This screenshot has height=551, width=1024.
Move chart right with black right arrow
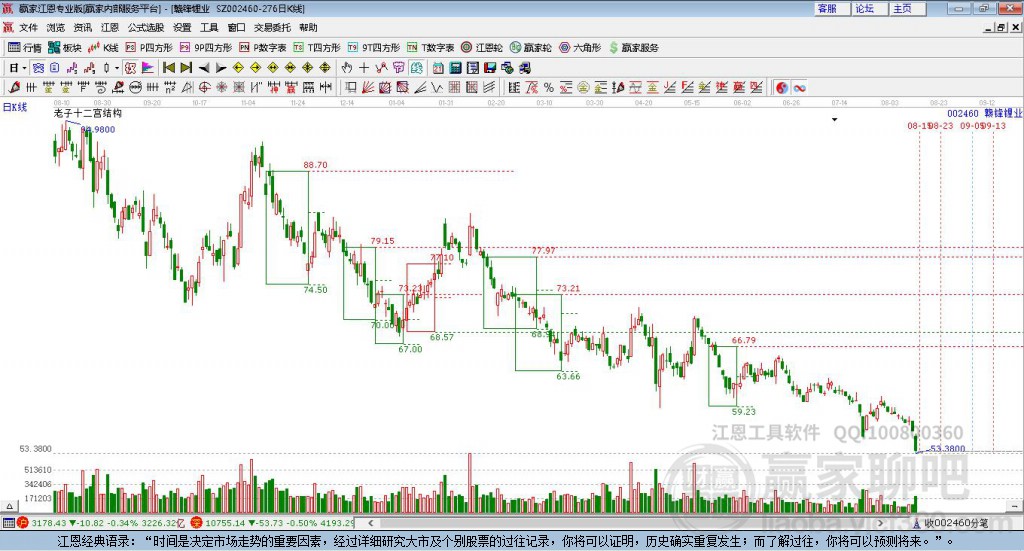coord(221,68)
